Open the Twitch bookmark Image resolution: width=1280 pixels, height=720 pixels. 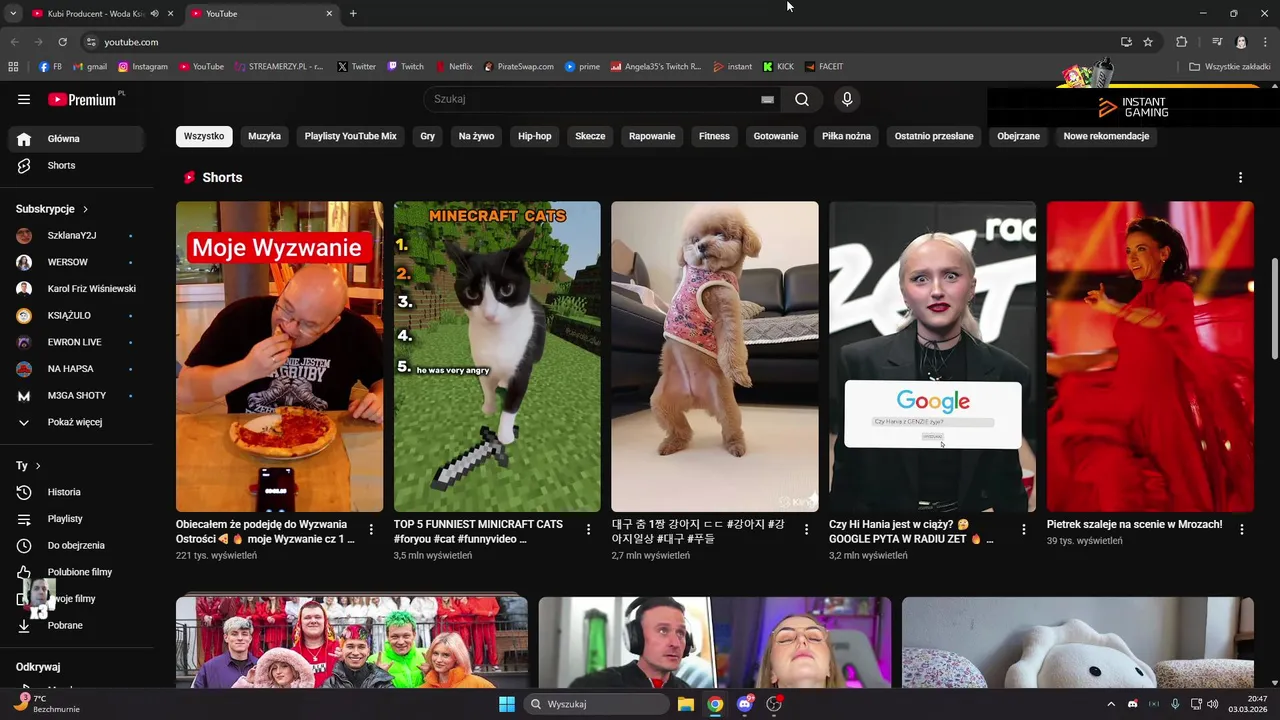[405, 67]
